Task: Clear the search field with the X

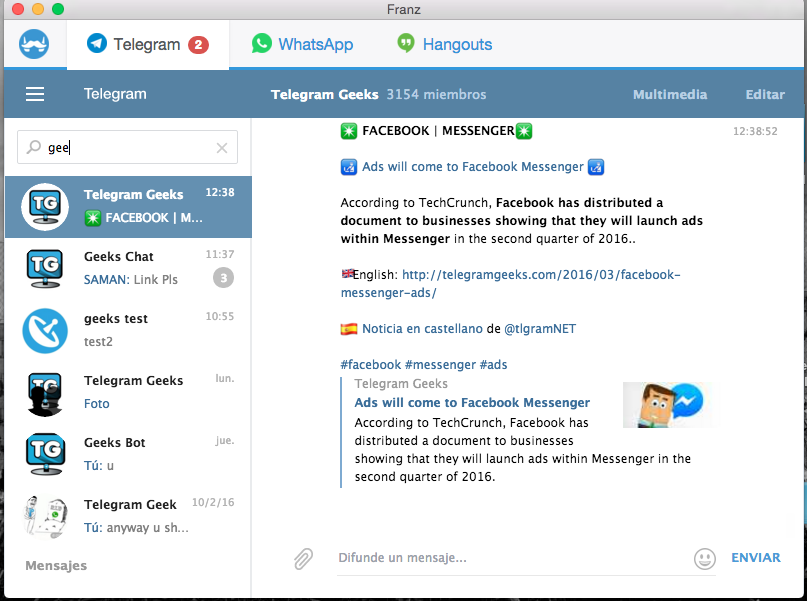Action: [222, 148]
